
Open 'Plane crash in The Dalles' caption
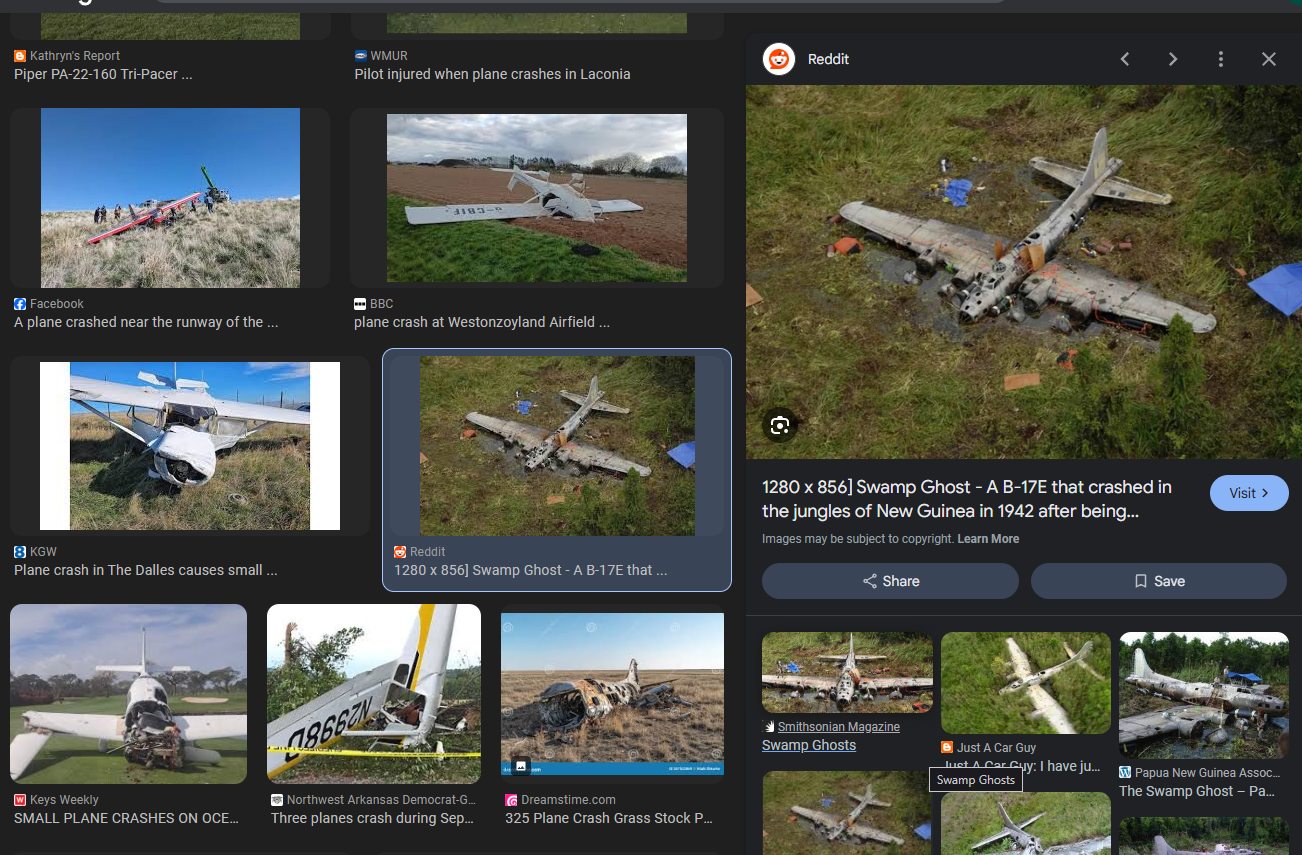pyautogui.click(x=146, y=570)
